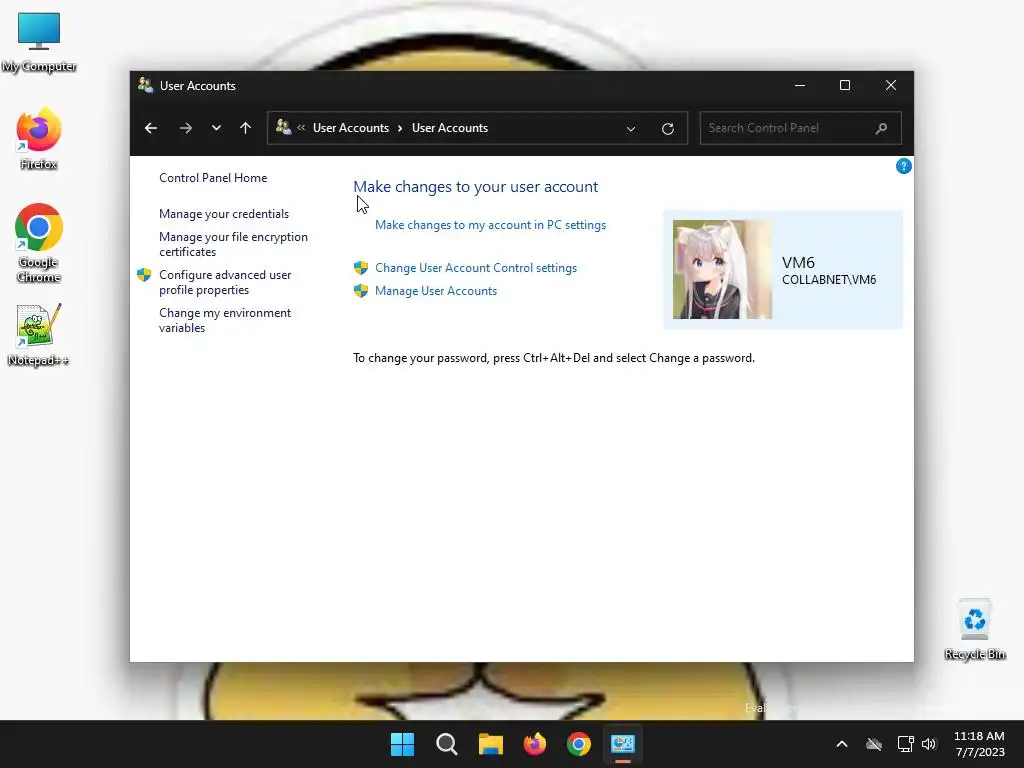Refresh the Control Panel view

667,129
